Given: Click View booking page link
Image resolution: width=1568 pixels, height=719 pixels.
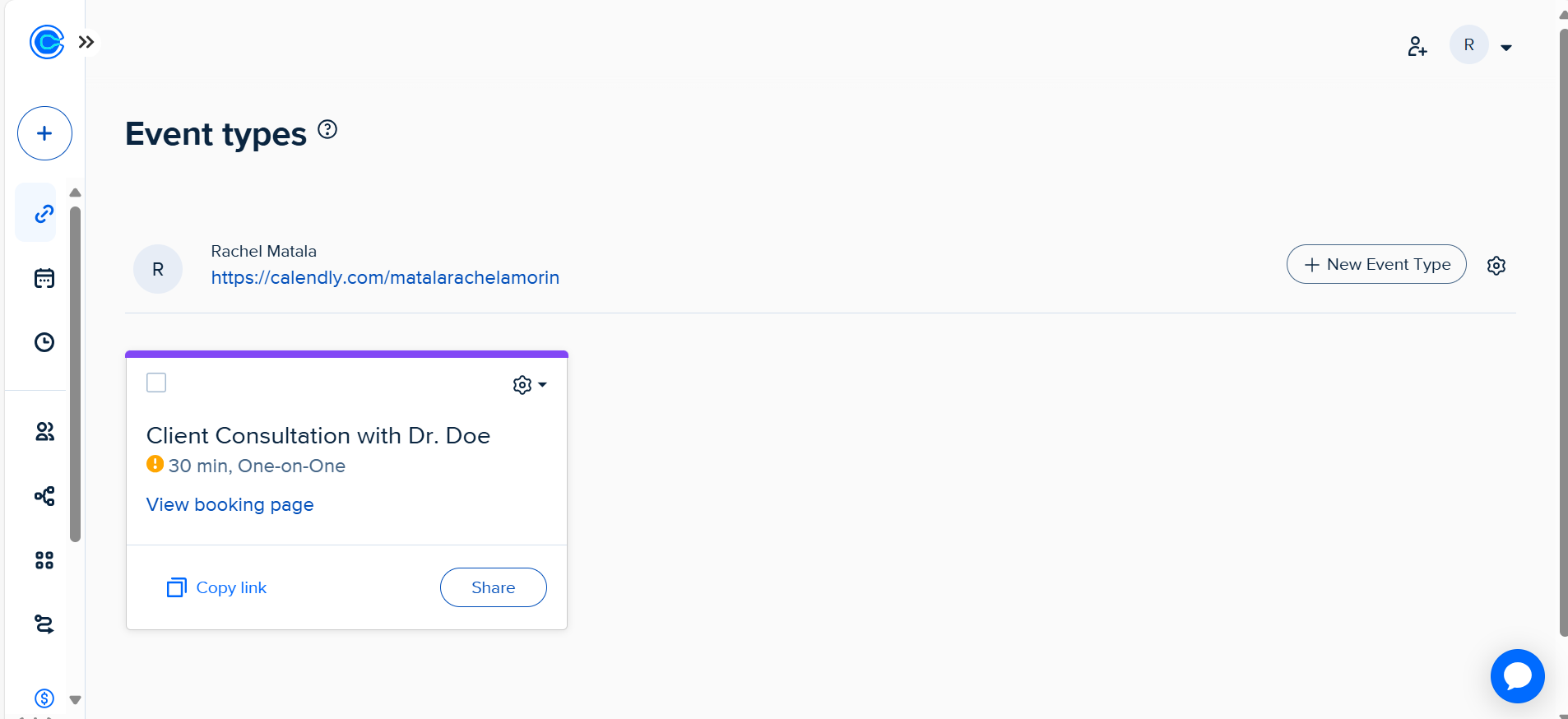Looking at the screenshot, I should (x=230, y=504).
